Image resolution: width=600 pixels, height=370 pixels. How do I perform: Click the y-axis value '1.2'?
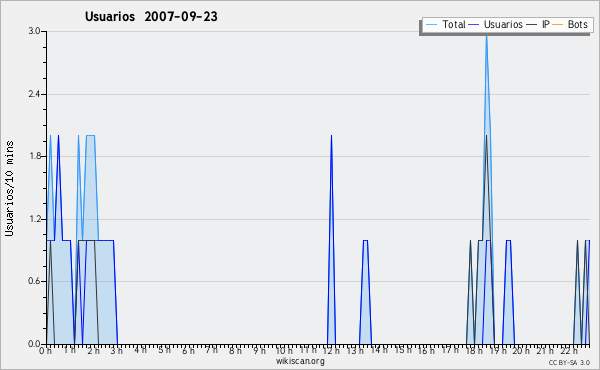tap(34, 219)
